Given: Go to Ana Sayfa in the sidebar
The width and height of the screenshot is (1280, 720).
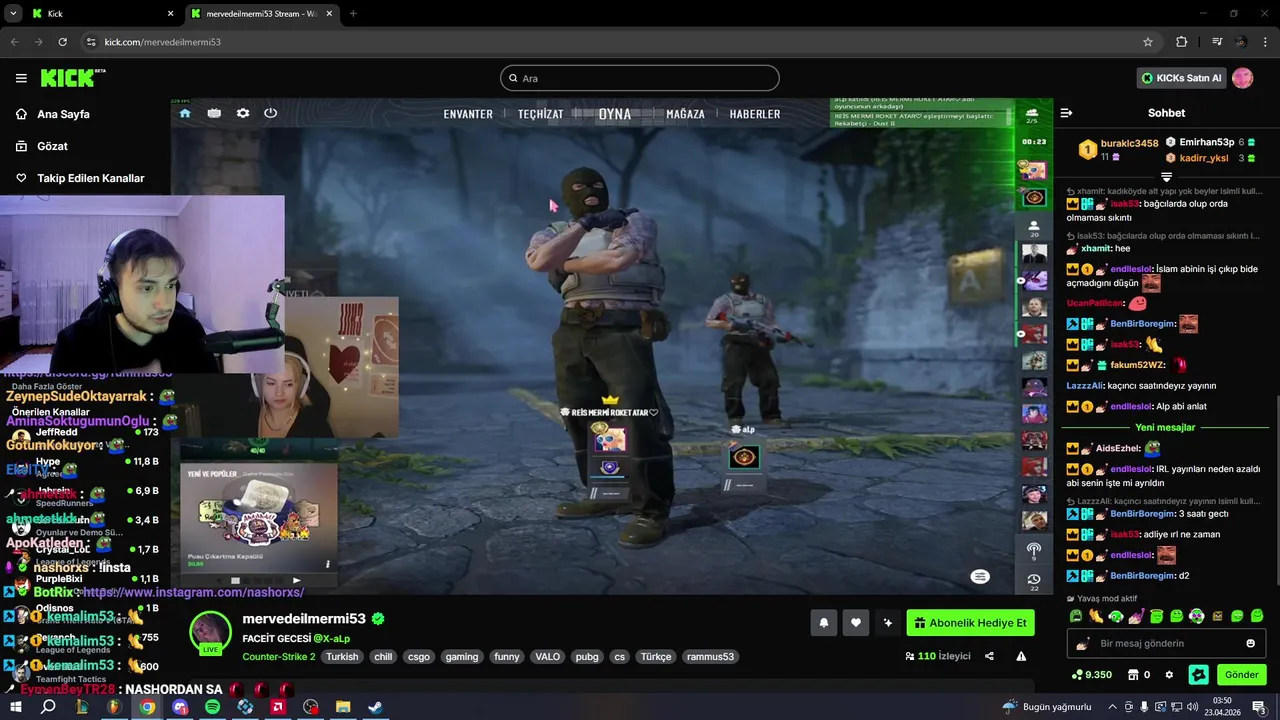Looking at the screenshot, I should click(x=63, y=114).
